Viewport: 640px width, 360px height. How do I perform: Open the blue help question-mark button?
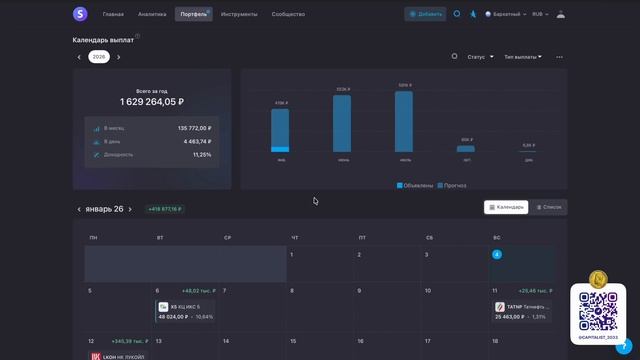coord(624,347)
